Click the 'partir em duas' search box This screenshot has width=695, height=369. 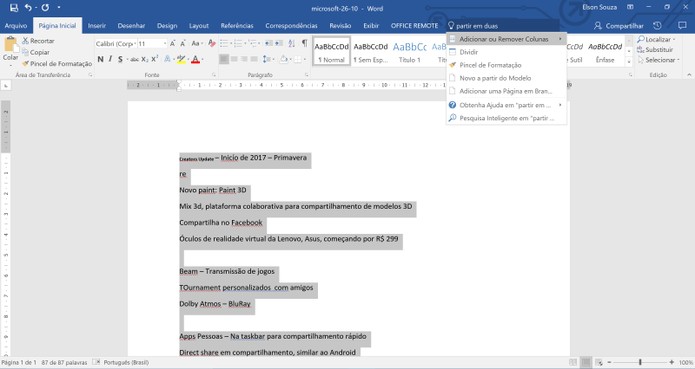tap(503, 26)
